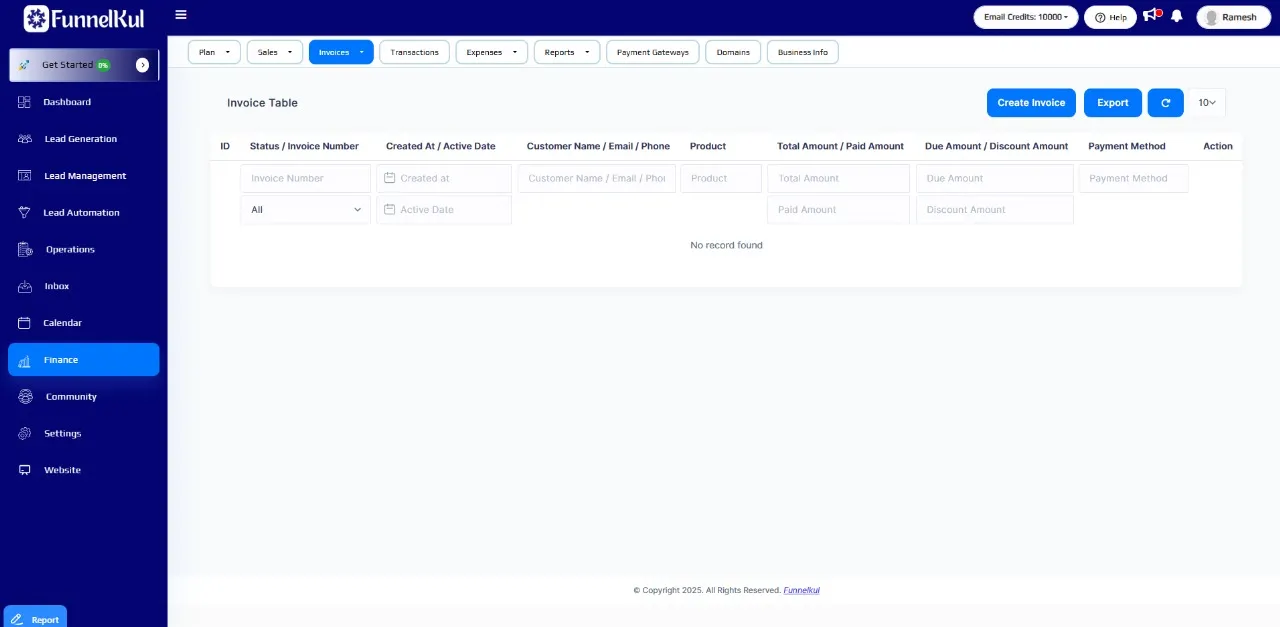The width and height of the screenshot is (1280, 627).
Task: Open Calendar from the sidebar
Action: [62, 323]
